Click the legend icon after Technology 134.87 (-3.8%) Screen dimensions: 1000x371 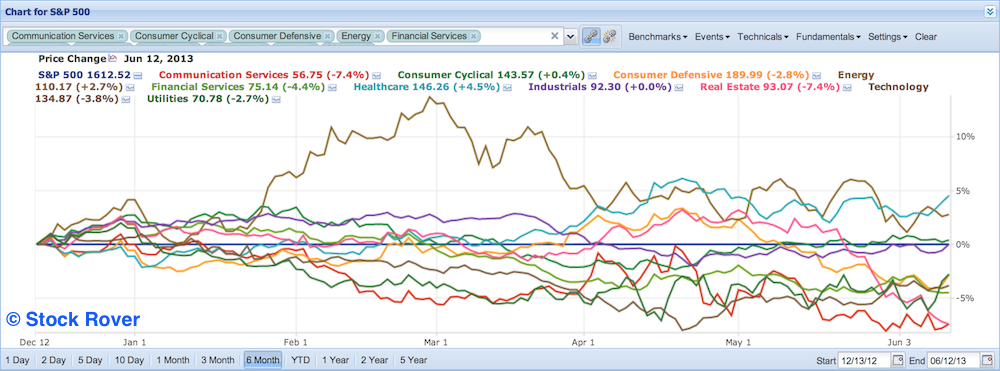tap(126, 99)
